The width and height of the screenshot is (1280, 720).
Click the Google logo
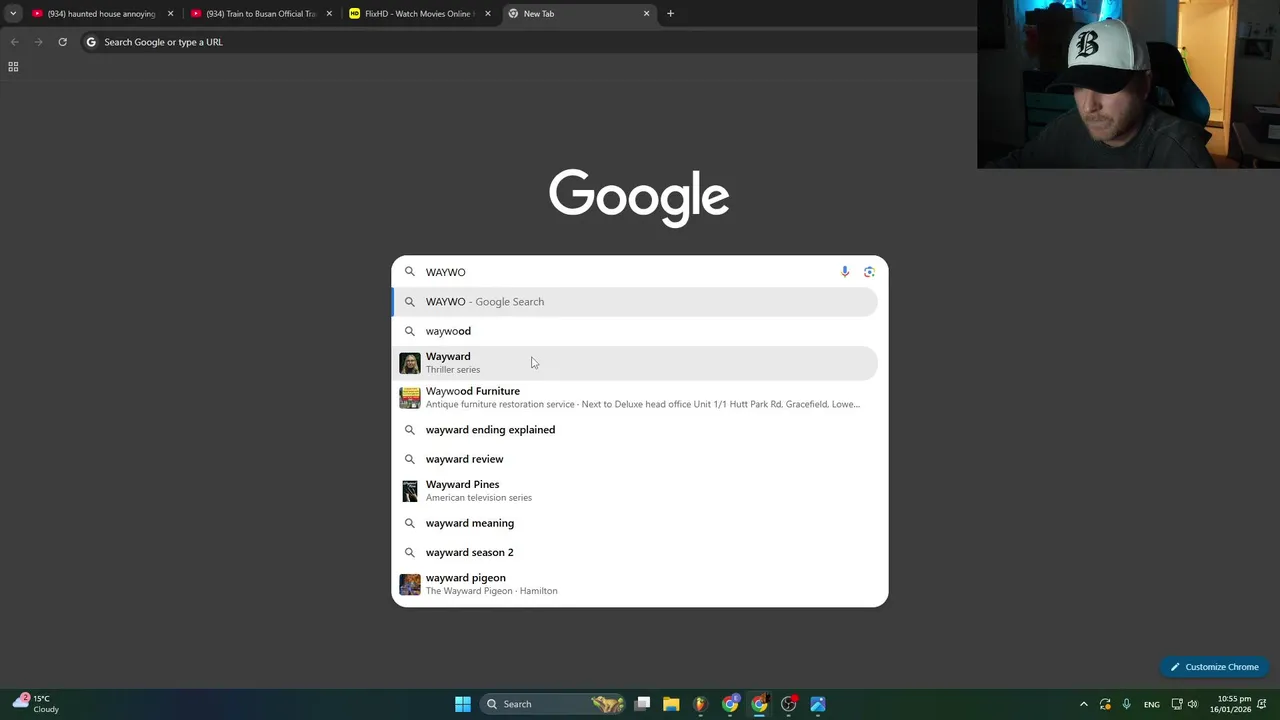pyautogui.click(x=639, y=198)
